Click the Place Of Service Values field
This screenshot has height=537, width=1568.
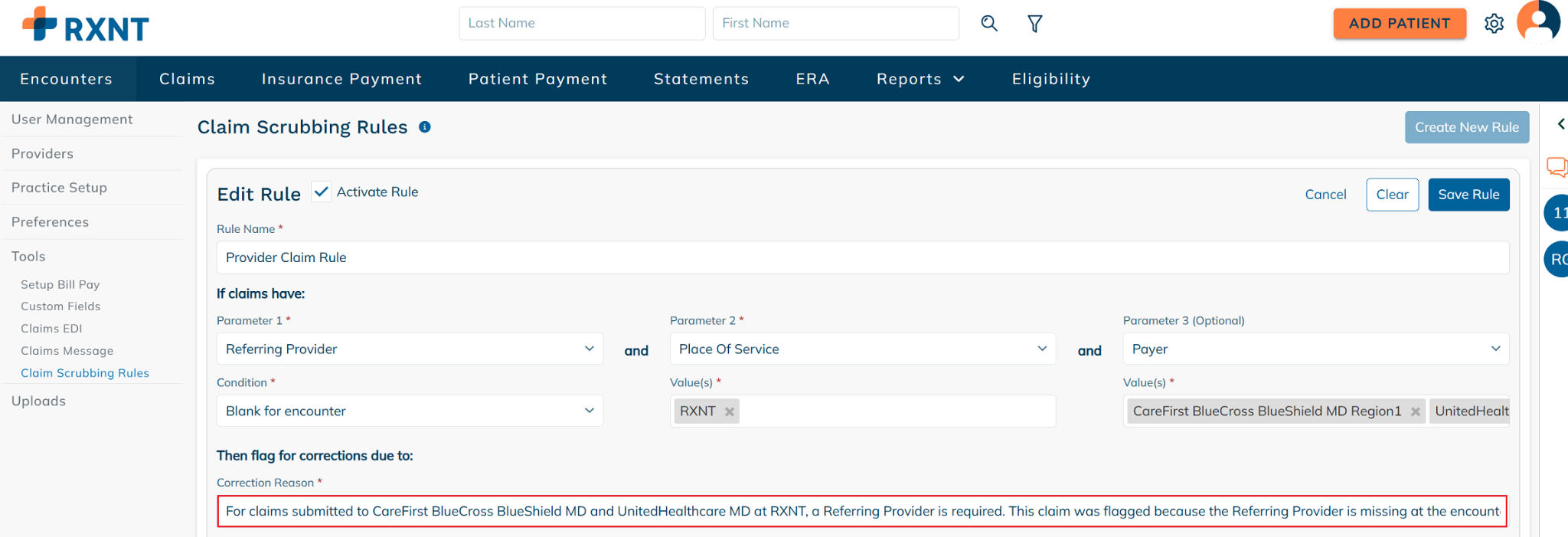tap(863, 411)
